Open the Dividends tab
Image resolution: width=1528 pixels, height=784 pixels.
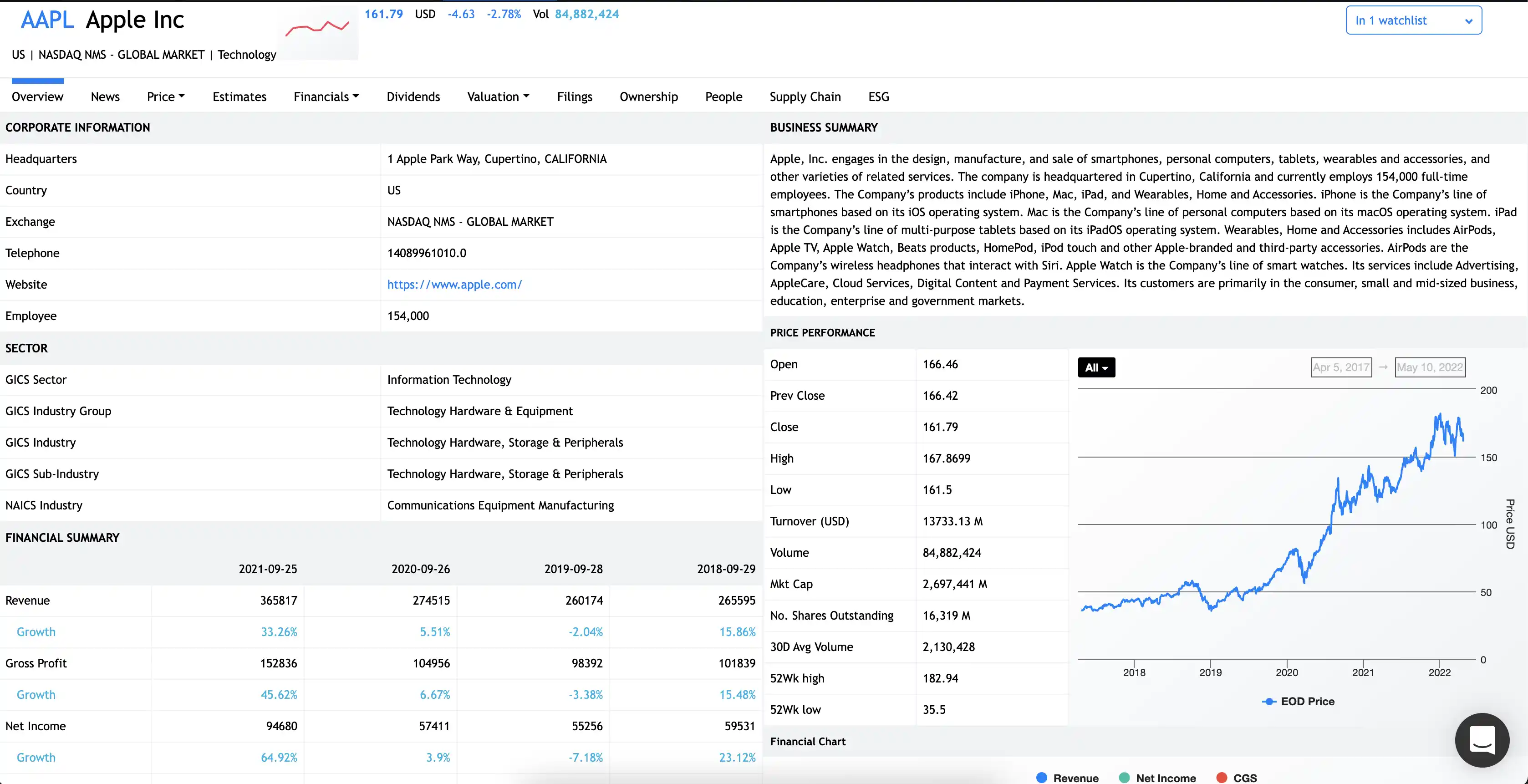(413, 96)
